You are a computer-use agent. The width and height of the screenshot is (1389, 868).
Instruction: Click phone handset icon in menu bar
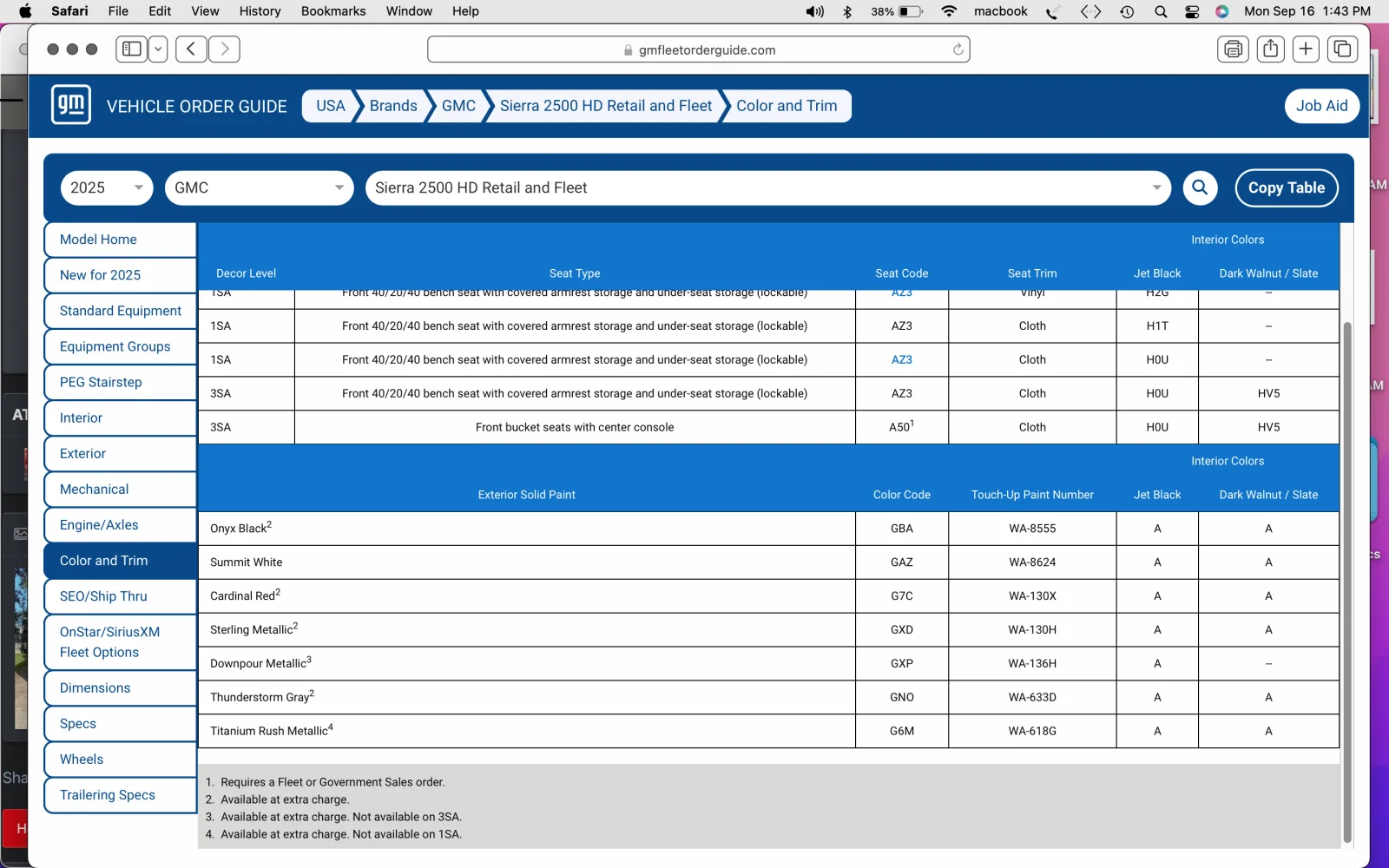[1053, 11]
